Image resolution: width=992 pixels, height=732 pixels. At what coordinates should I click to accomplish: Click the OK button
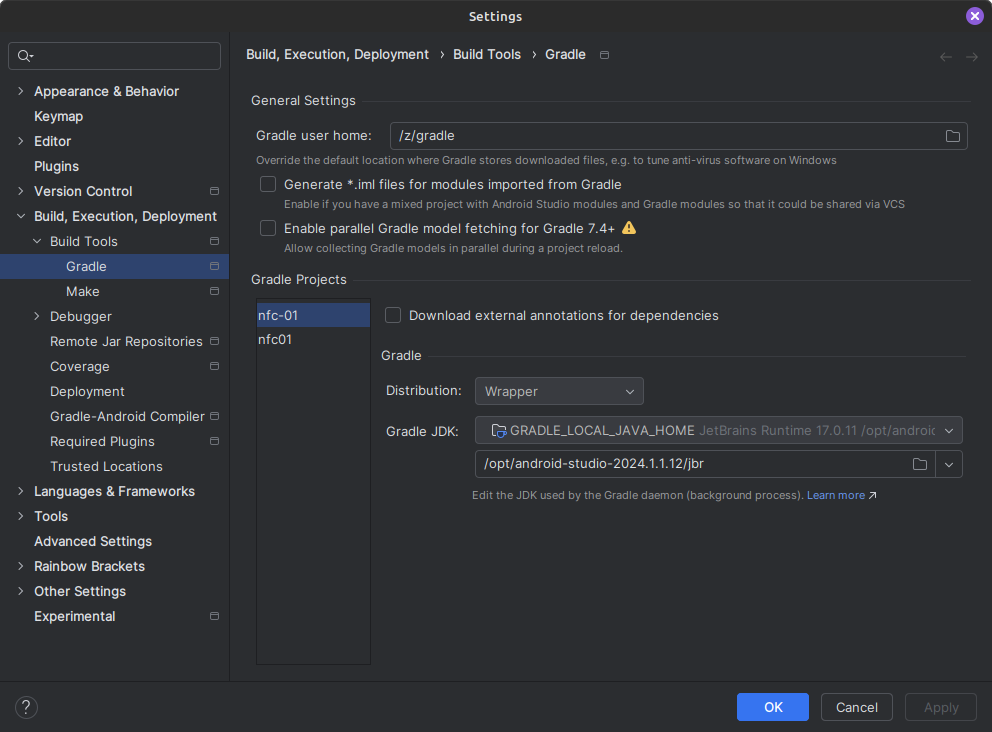coord(773,707)
